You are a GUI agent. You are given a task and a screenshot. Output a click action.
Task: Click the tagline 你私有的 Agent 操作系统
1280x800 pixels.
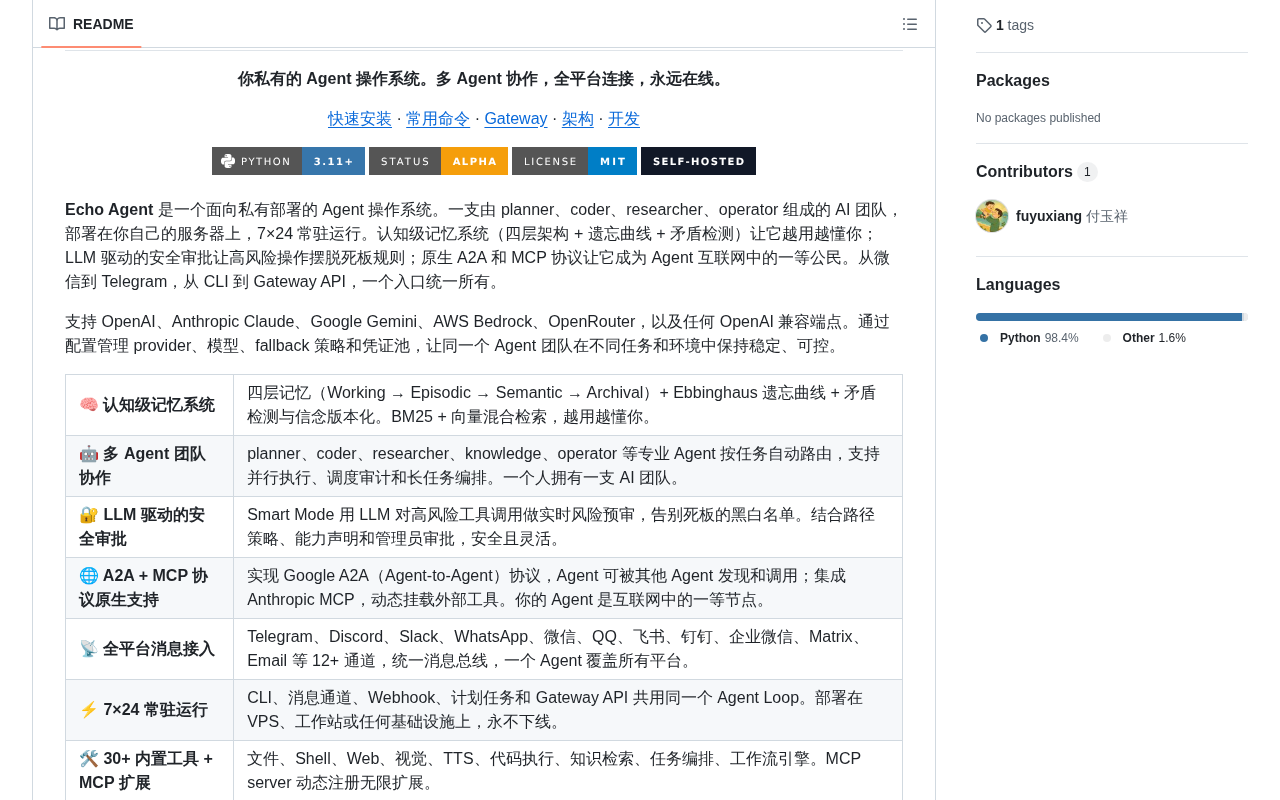tap(484, 79)
